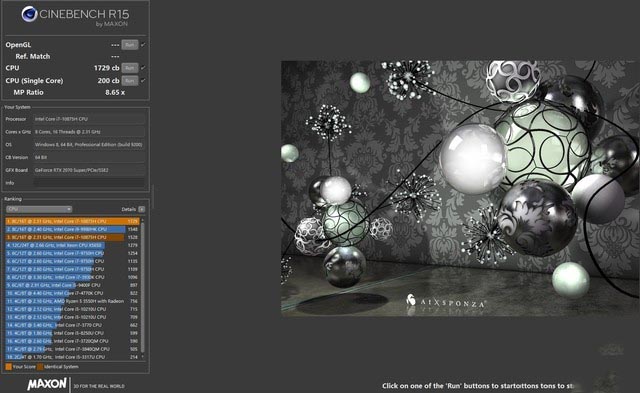The width and height of the screenshot is (640, 393).
Task: Run the OpenGL benchmark
Action: pos(129,45)
